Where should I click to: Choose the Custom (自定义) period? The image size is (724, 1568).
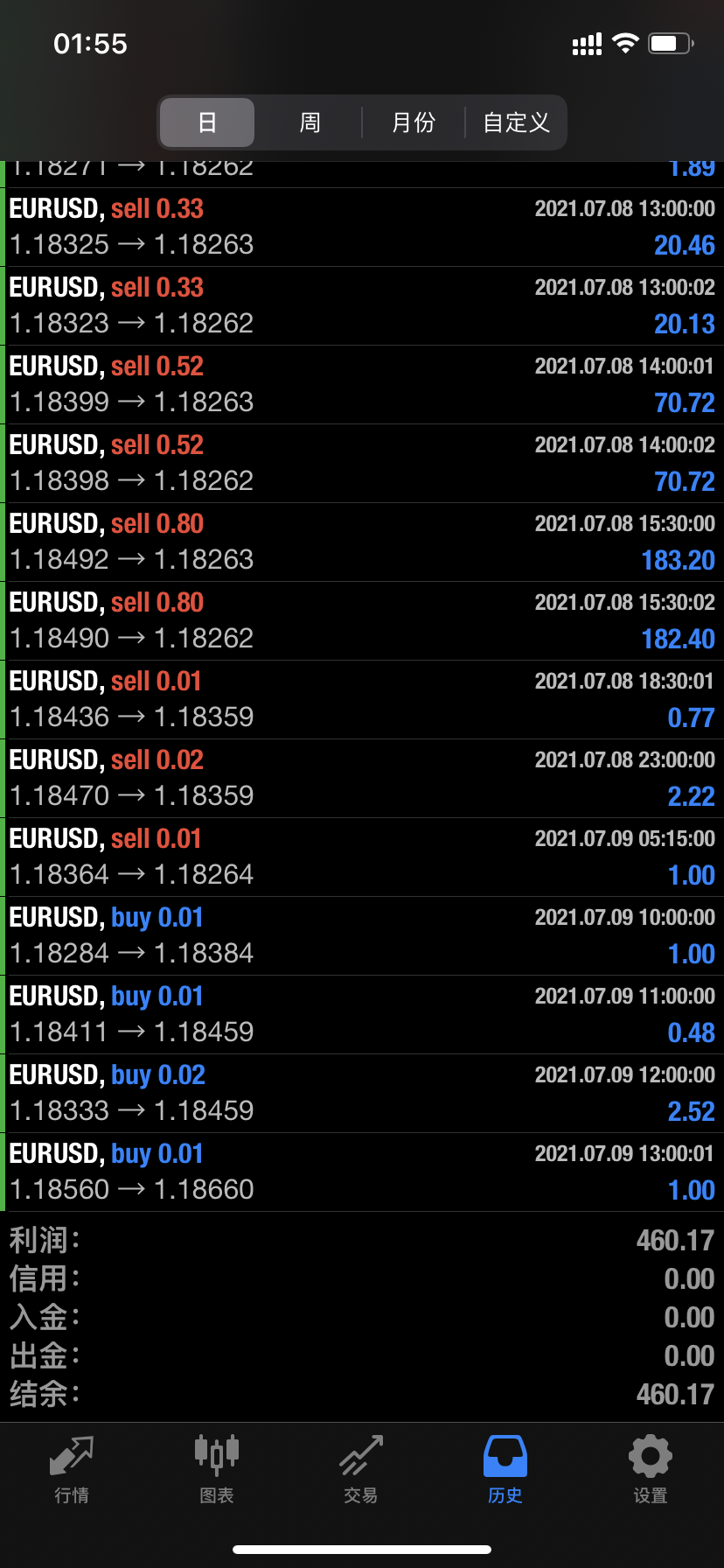click(516, 122)
